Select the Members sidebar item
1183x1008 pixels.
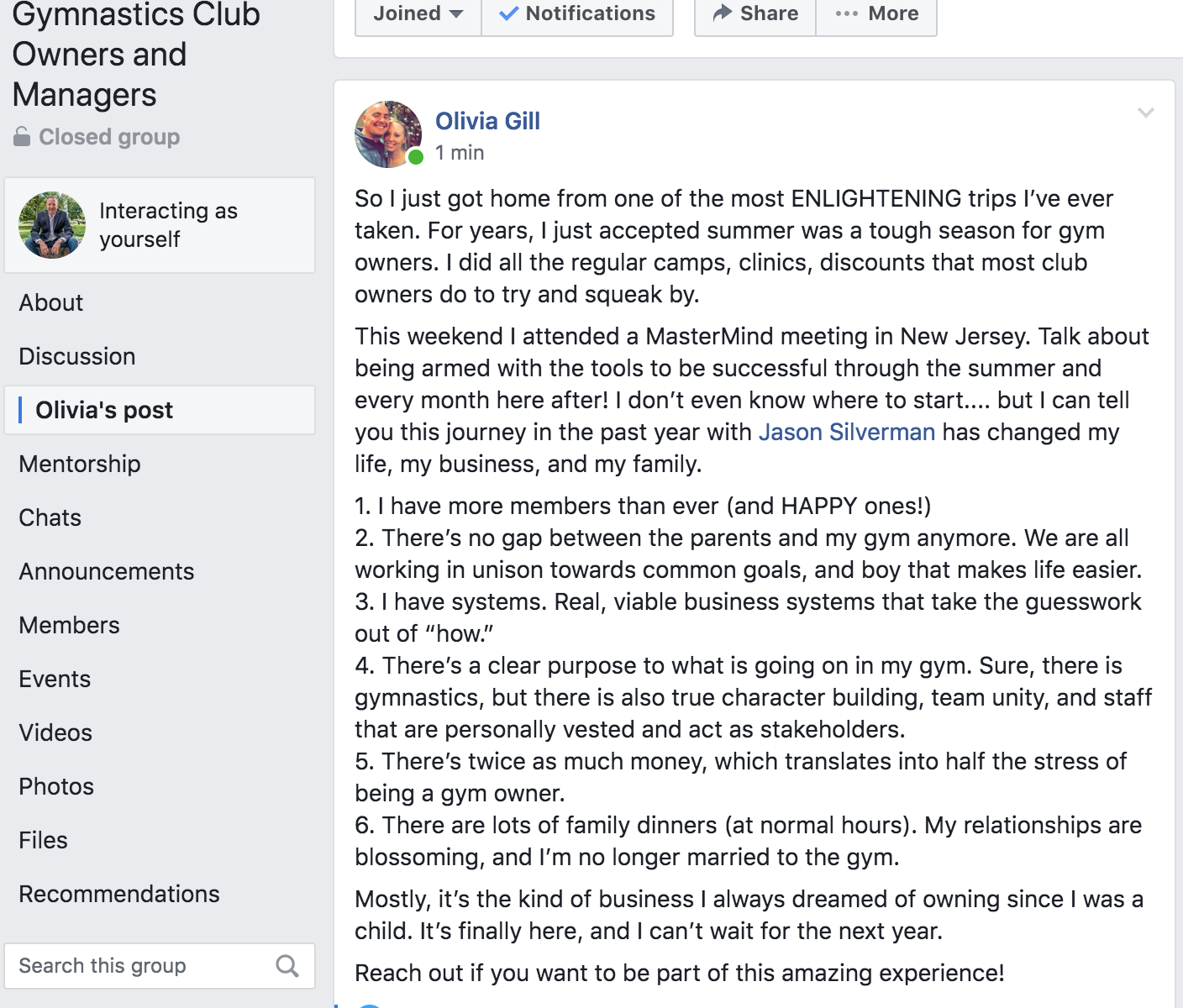click(70, 625)
